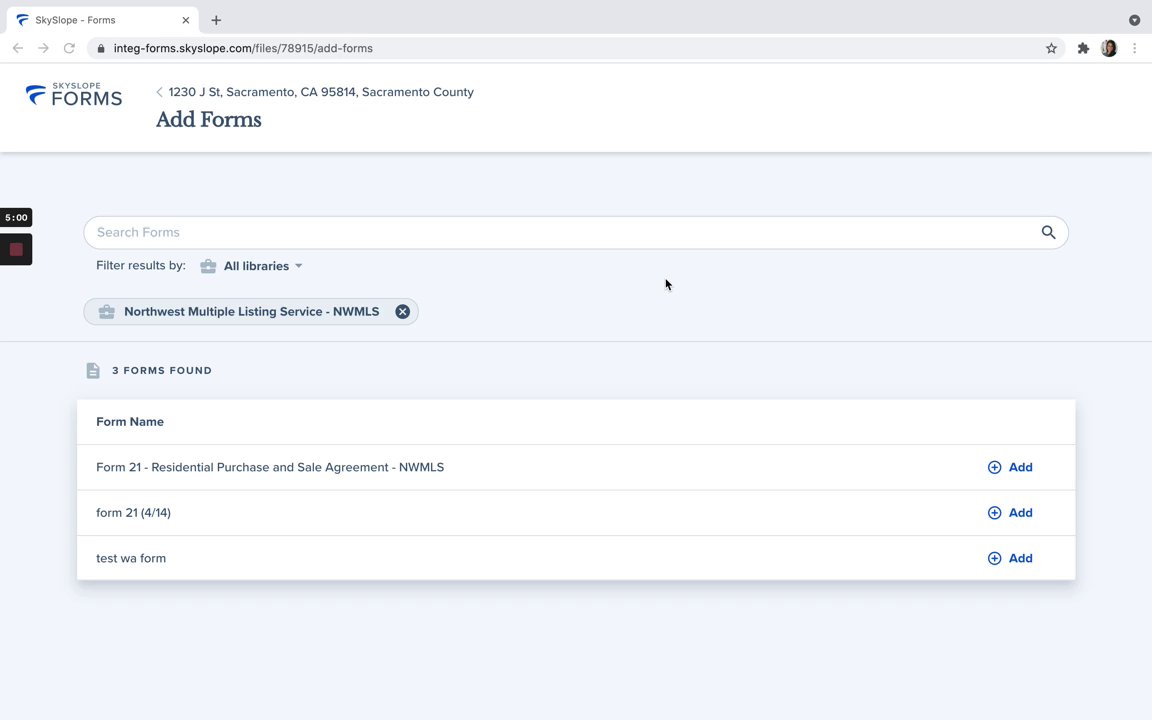
Task: Add the form 21 (4/14) form
Action: (x=1010, y=513)
